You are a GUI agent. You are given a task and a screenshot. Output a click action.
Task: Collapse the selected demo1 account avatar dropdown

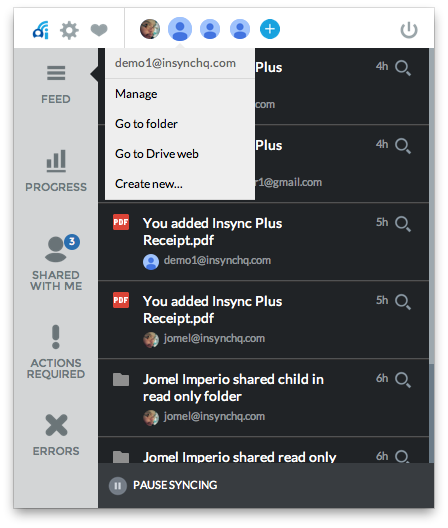tap(180, 29)
